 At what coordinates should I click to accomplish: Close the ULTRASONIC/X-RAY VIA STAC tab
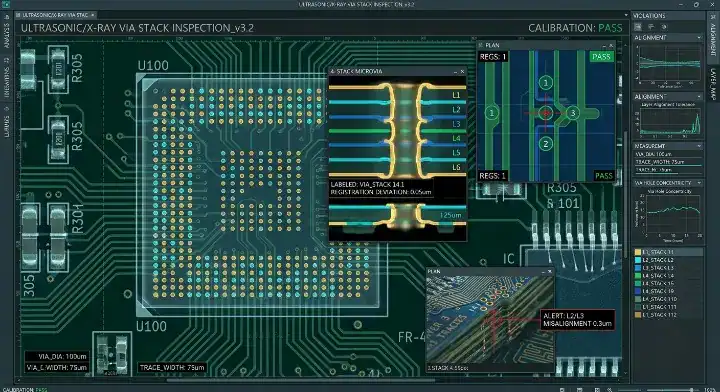click(x=92, y=15)
